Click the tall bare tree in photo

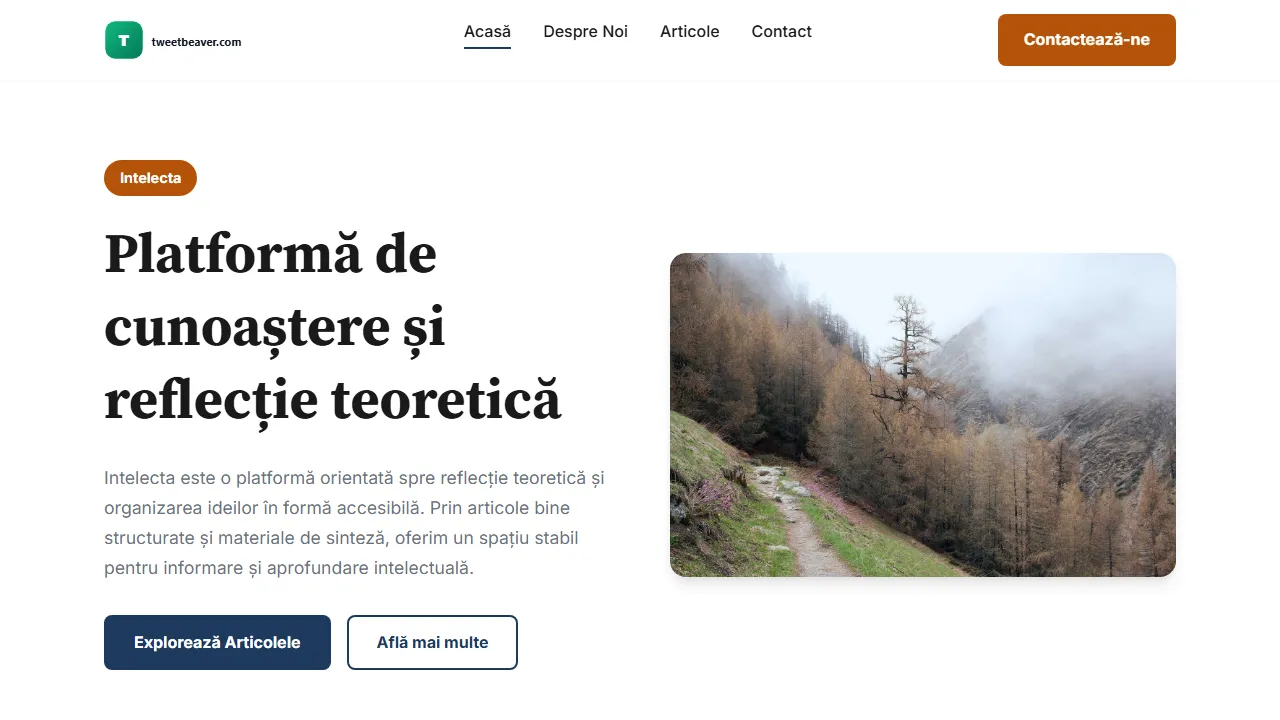(906, 350)
